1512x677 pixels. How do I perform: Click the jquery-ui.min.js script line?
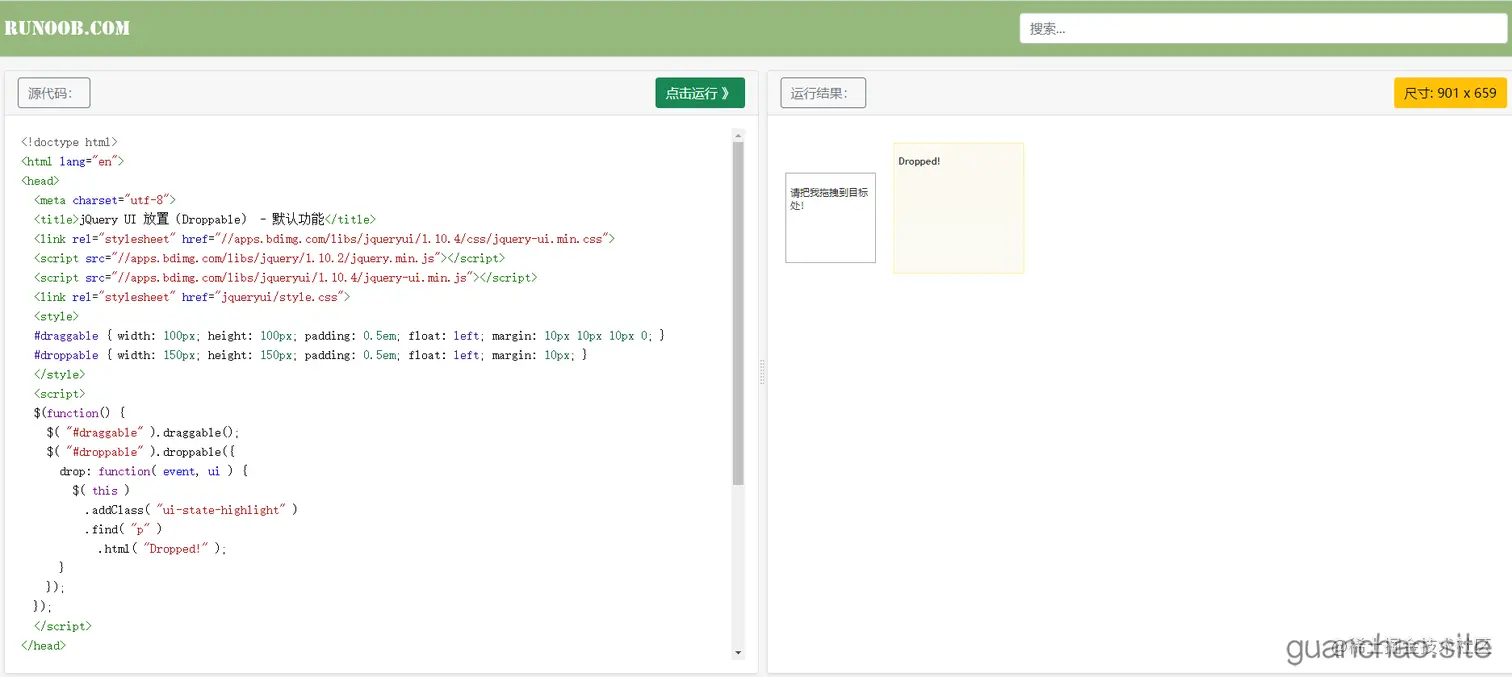tap(285, 277)
